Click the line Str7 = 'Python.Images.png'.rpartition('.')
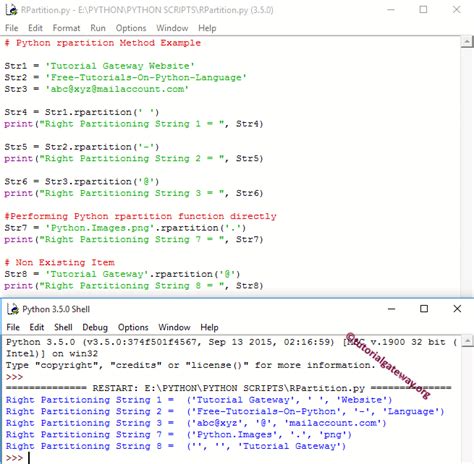 [125, 228]
